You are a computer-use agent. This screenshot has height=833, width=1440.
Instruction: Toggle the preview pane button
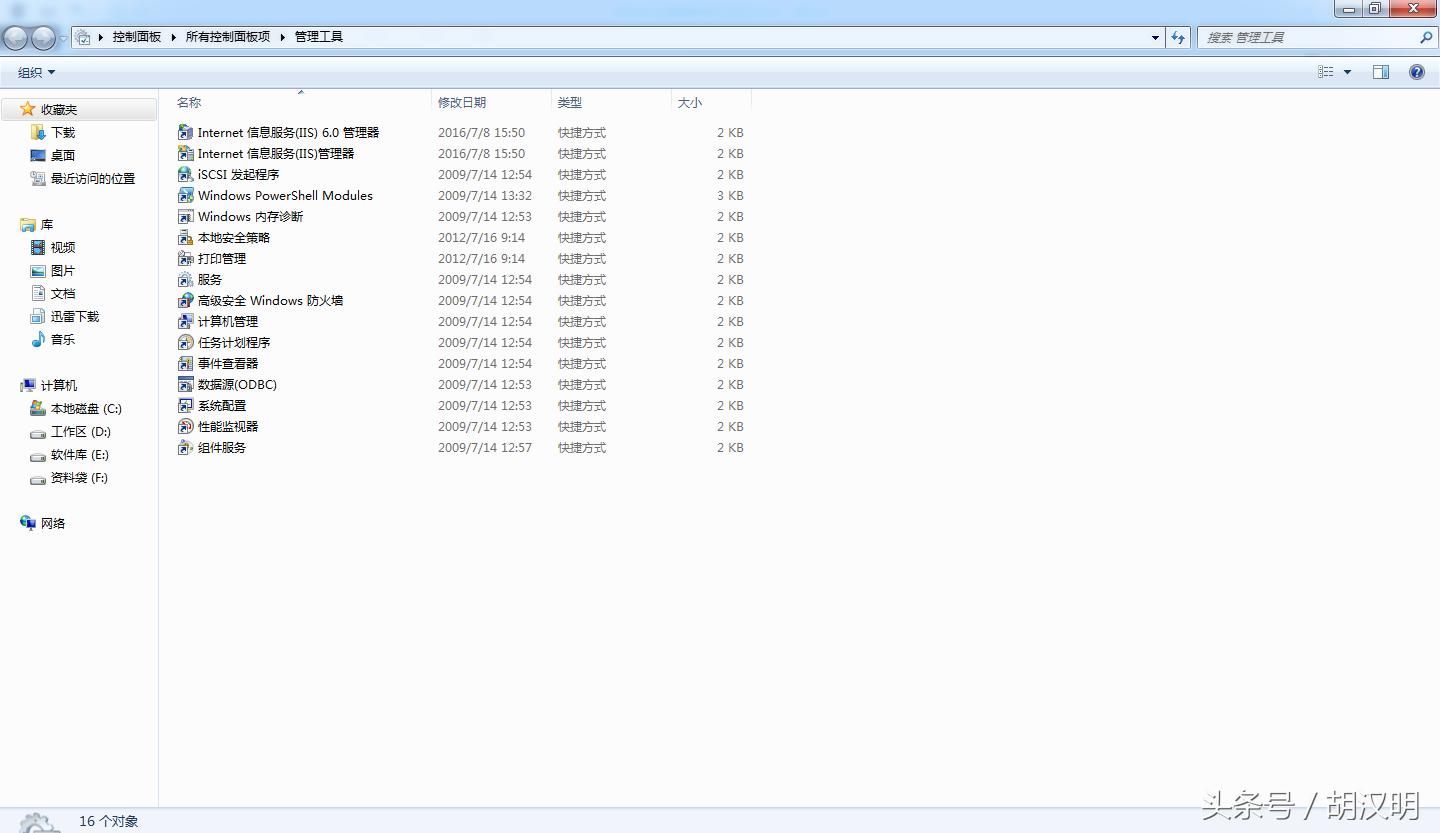tap(1381, 72)
